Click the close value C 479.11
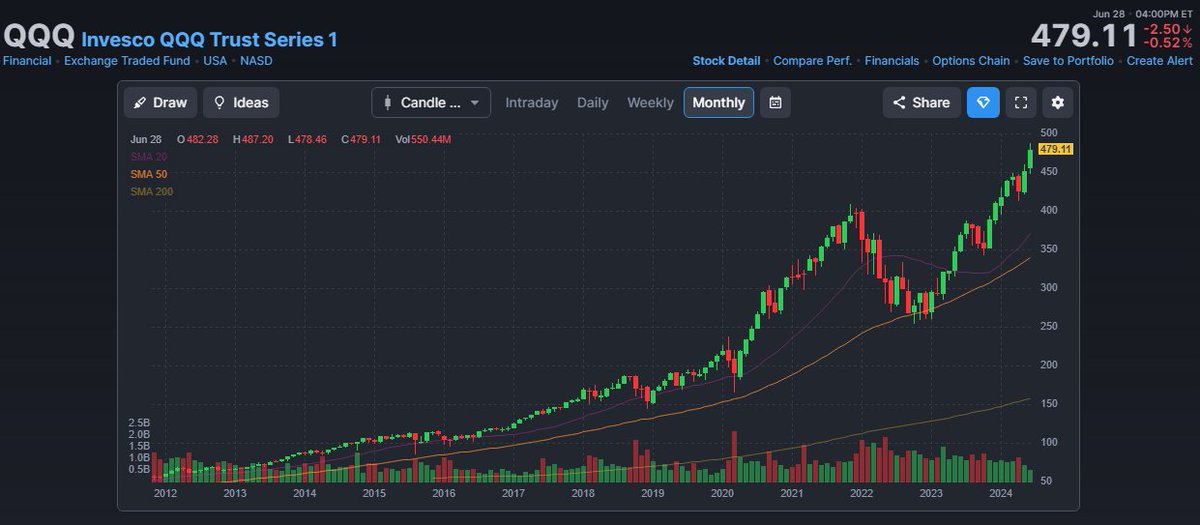Viewport: 1200px width, 525px height. pos(363,139)
